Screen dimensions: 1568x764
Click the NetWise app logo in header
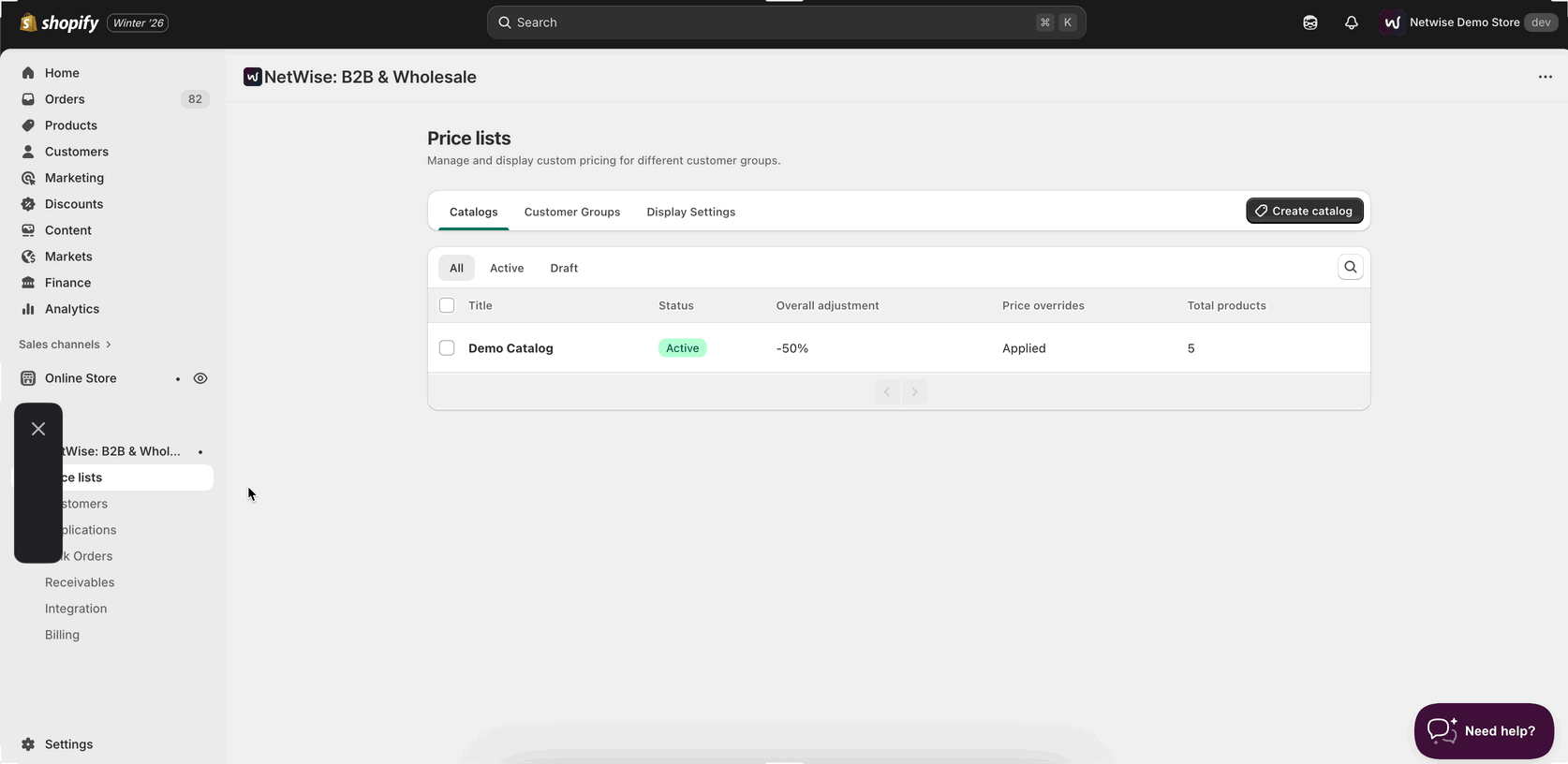point(253,77)
